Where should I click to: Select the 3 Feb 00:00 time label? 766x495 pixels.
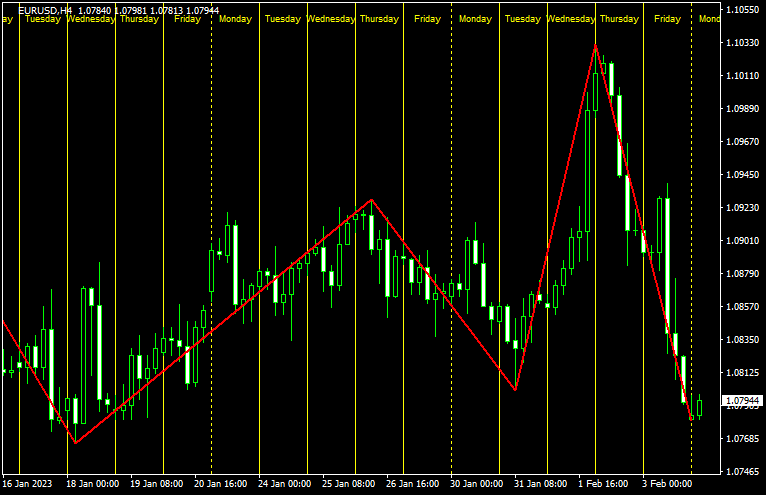click(667, 483)
